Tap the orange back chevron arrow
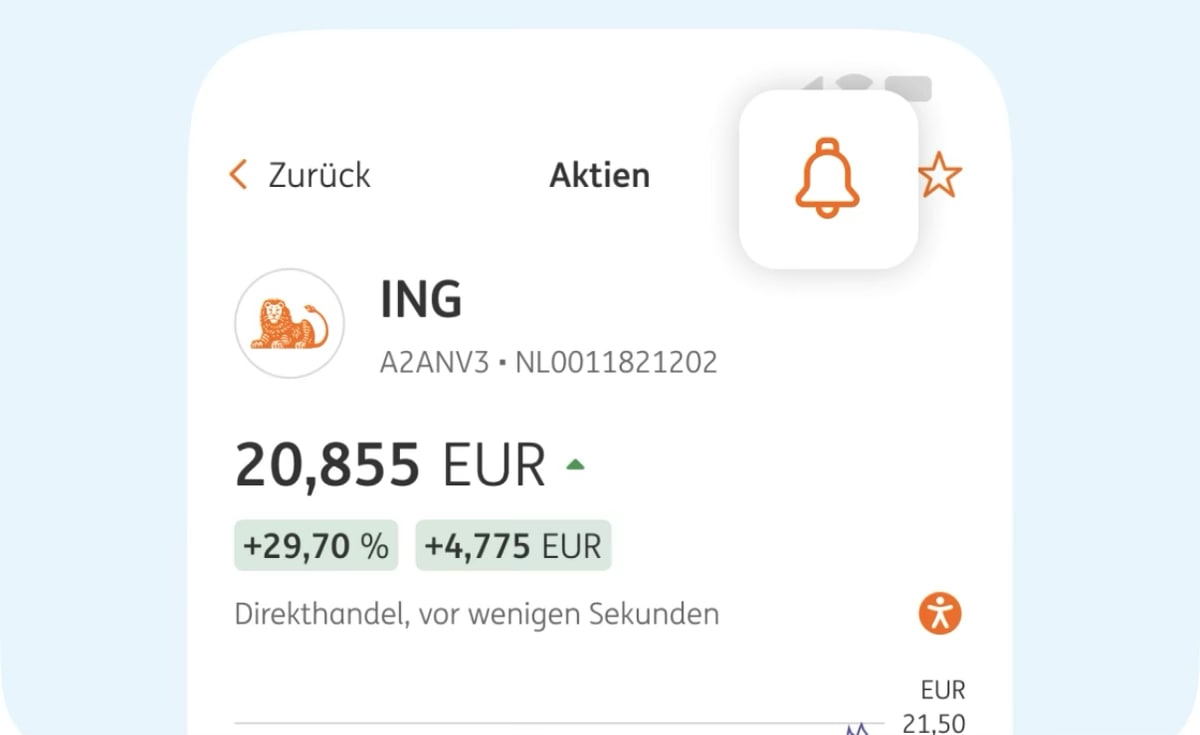1200x735 pixels. [238, 175]
